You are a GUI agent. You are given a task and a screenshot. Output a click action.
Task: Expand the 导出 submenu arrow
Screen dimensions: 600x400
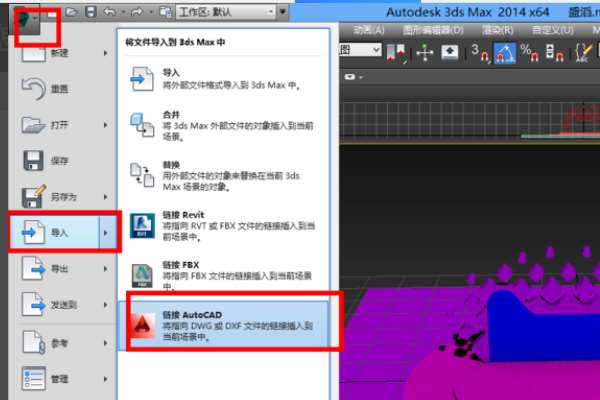(106, 269)
